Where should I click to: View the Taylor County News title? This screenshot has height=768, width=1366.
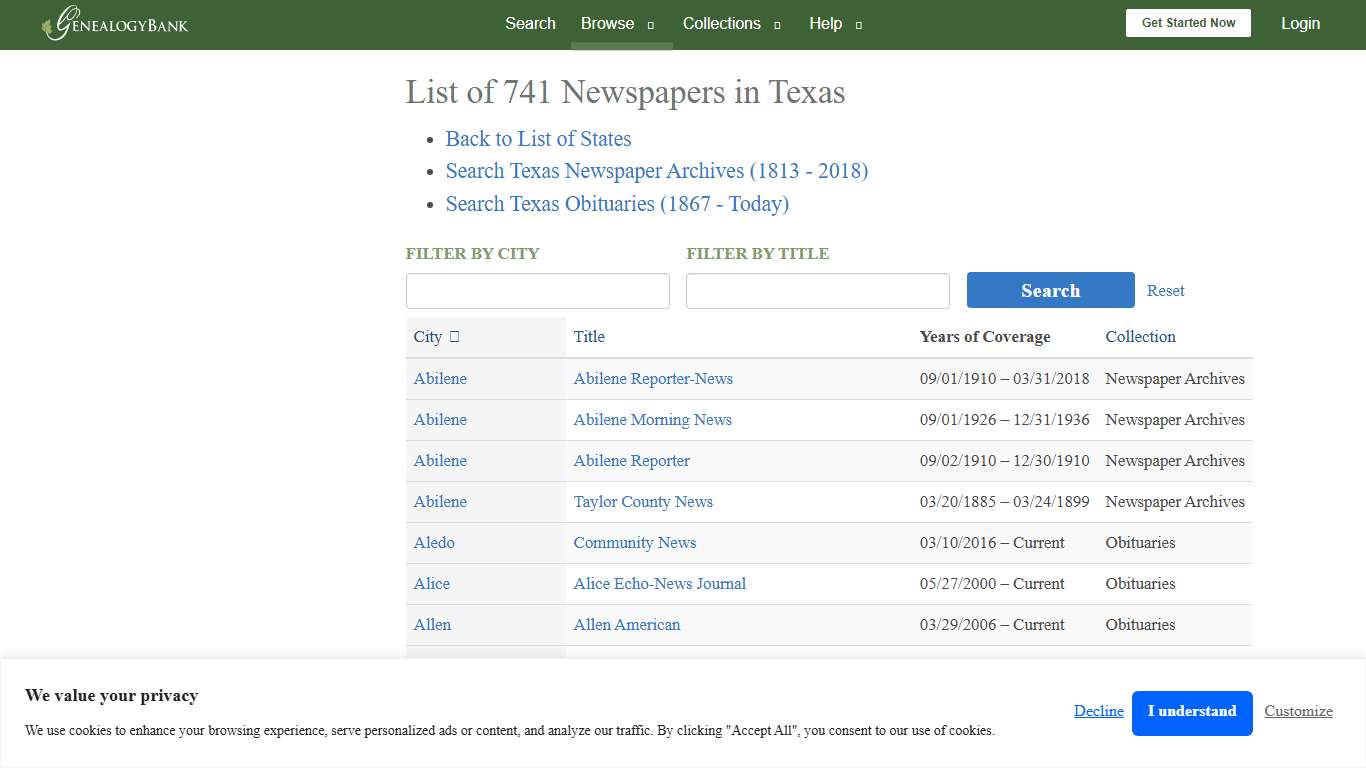pyautogui.click(x=643, y=501)
